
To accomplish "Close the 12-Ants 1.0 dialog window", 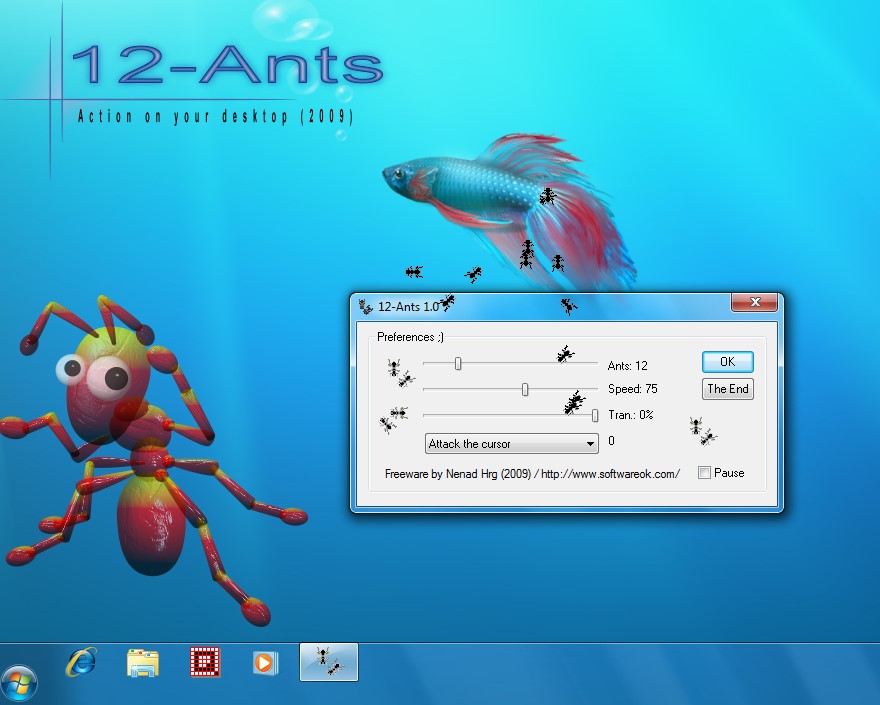I will (754, 302).
